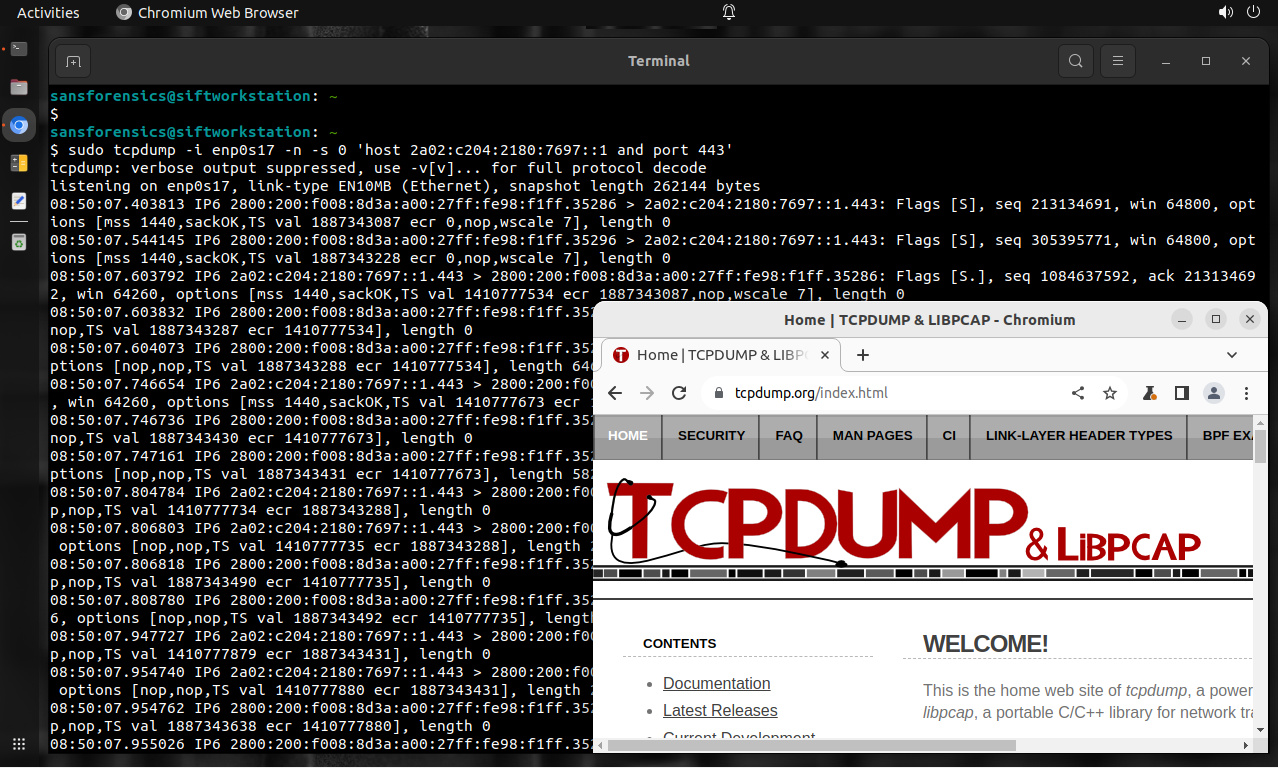Viewport: 1278px width, 768px height.
Task: Click the 'verbose output suppressed' line
Action: pyautogui.click(x=378, y=168)
